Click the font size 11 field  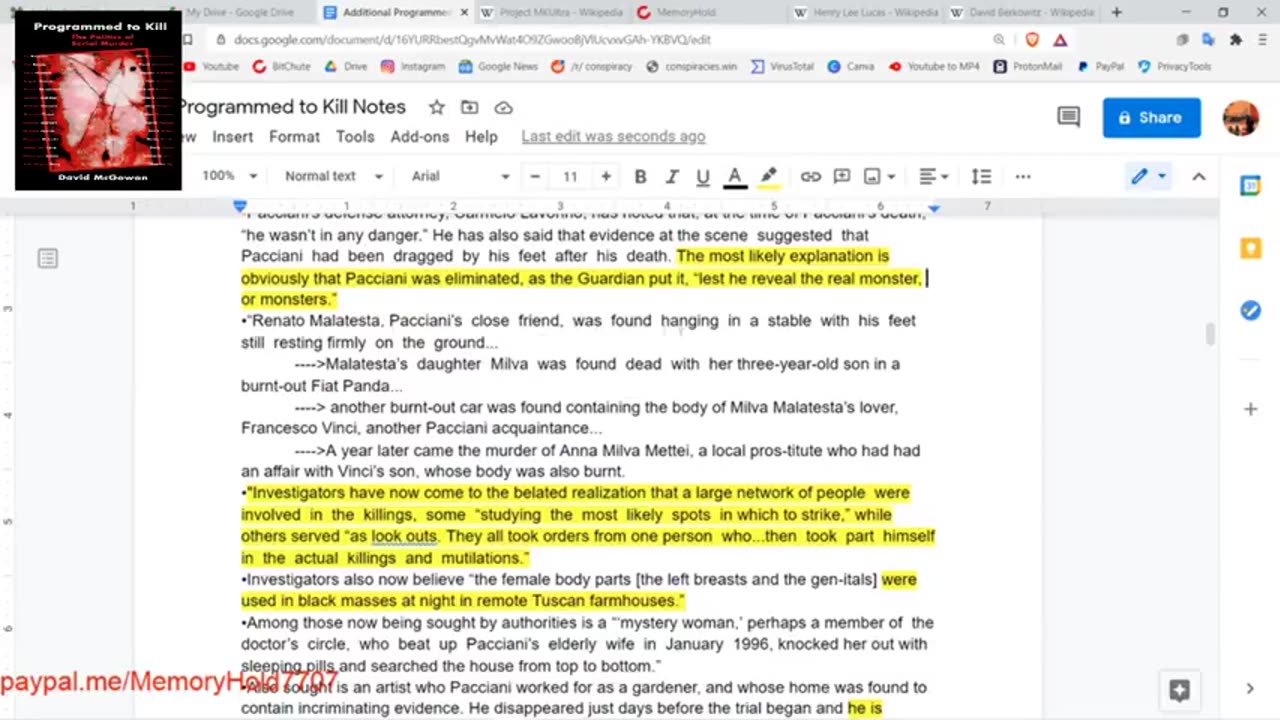(570, 176)
